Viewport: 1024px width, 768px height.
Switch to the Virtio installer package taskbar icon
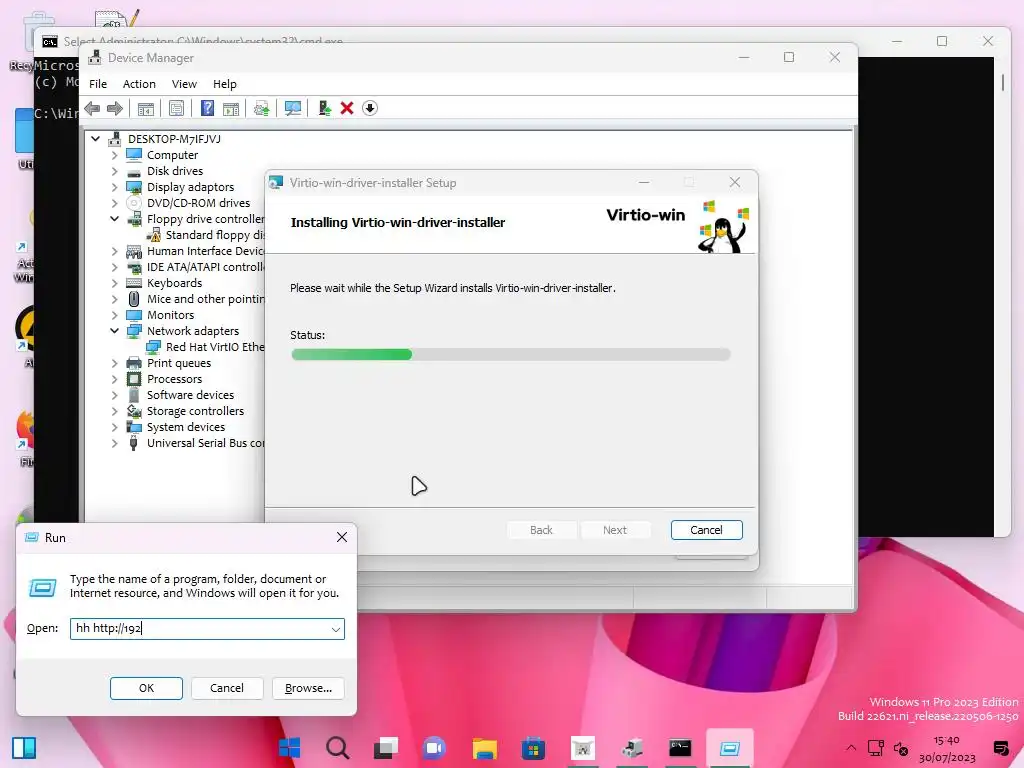coord(583,748)
